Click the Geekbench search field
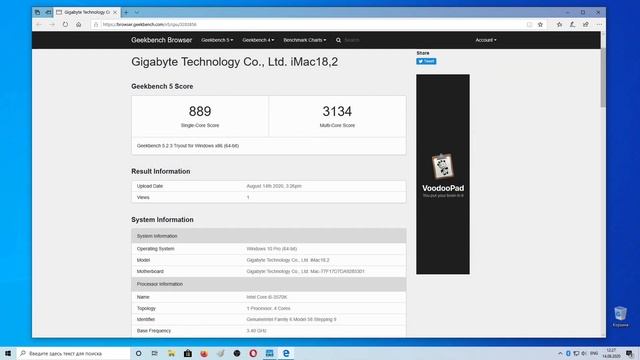Viewport: 640px width, 360px height. (x=376, y=40)
